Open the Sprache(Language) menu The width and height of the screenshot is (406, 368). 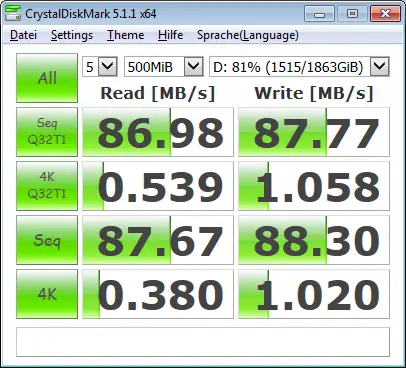click(248, 35)
